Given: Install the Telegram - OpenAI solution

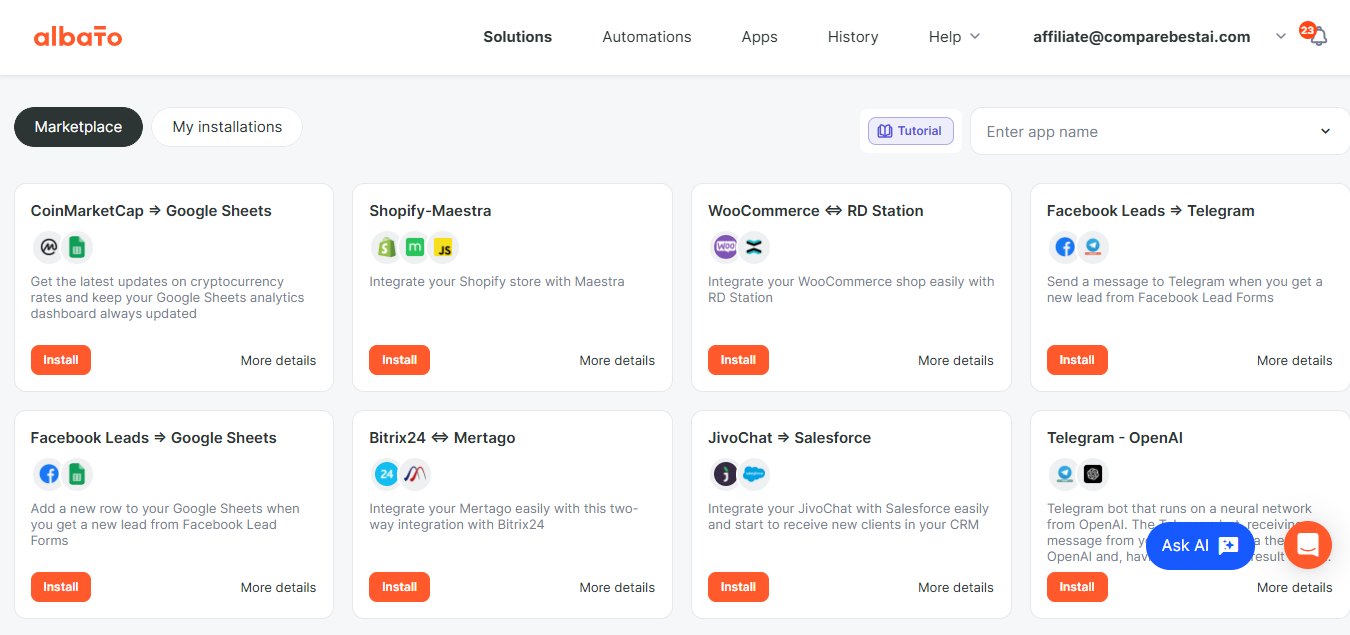Looking at the screenshot, I should point(1077,587).
